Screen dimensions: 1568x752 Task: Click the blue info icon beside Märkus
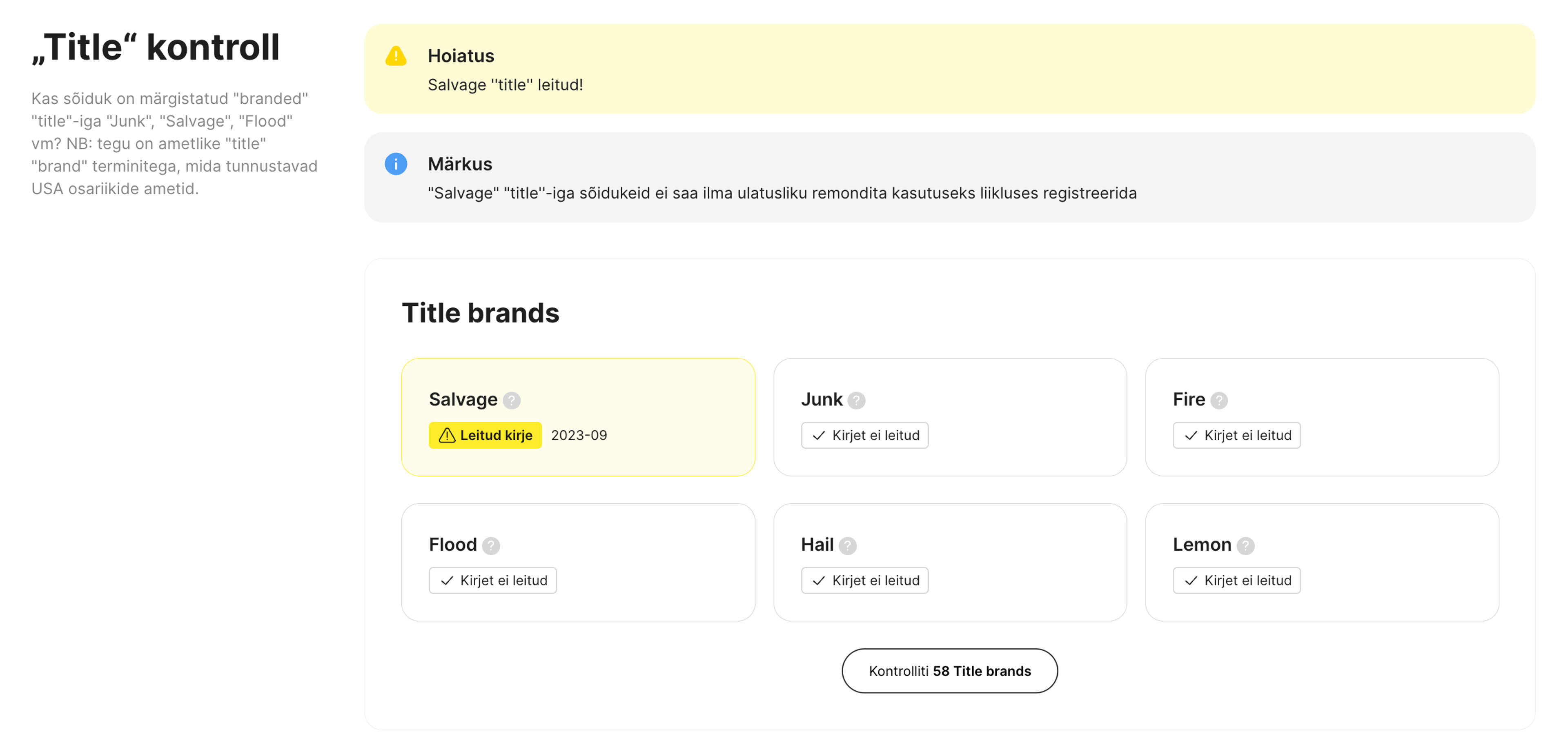(x=396, y=164)
